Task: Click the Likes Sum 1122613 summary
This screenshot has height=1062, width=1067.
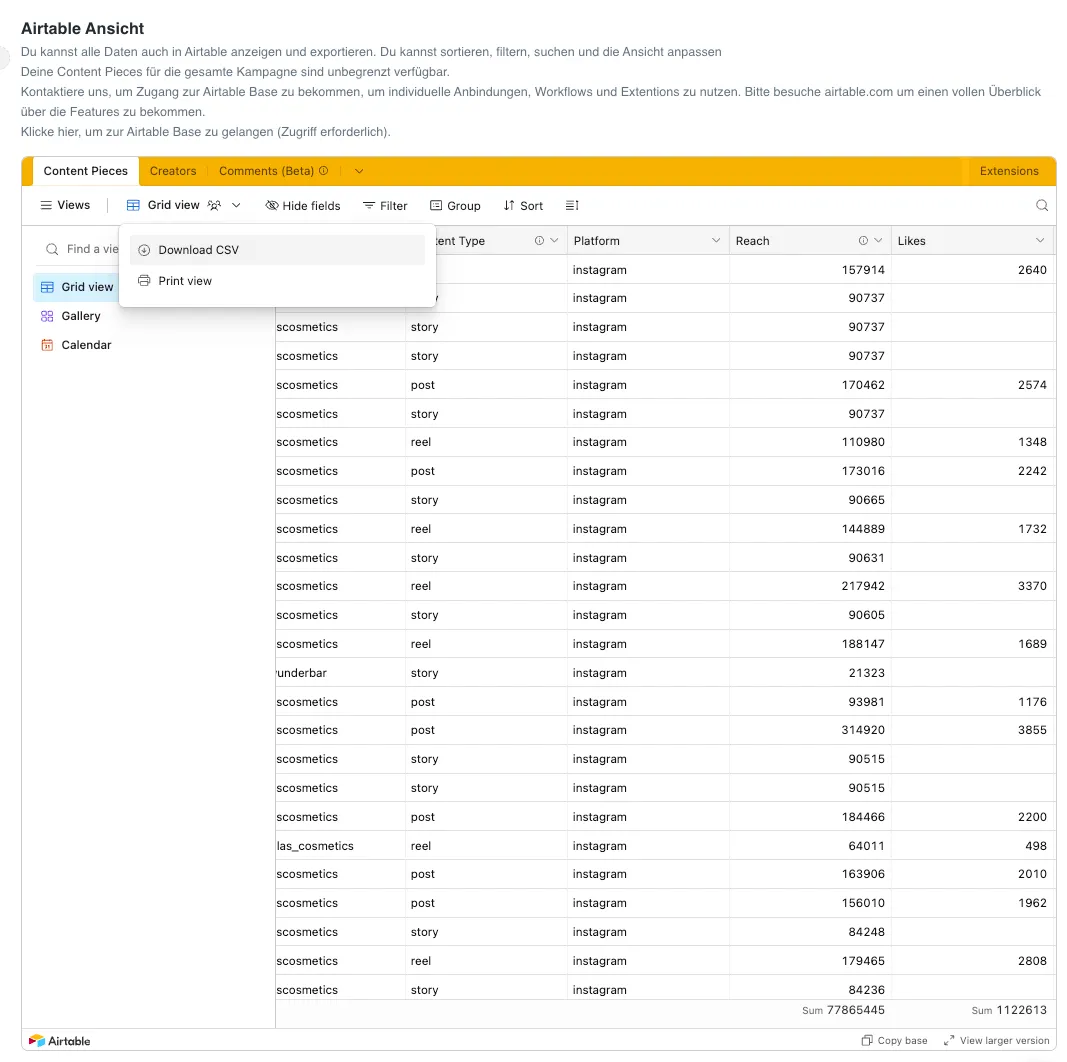Action: click(1009, 1010)
